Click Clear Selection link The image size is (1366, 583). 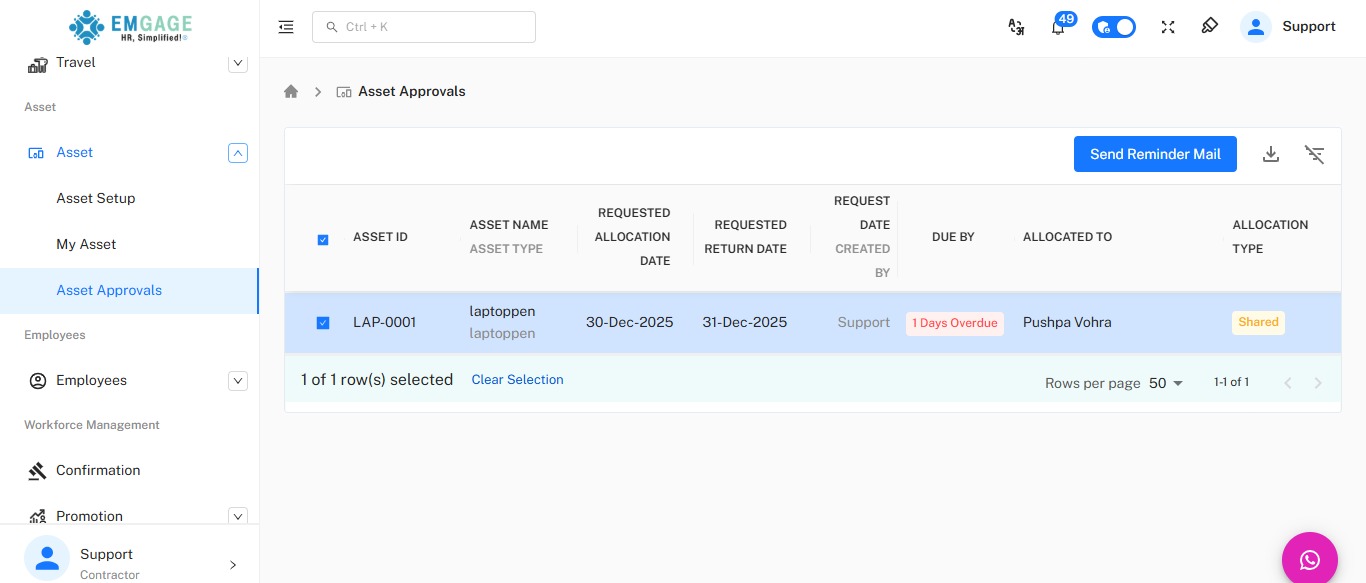(517, 379)
